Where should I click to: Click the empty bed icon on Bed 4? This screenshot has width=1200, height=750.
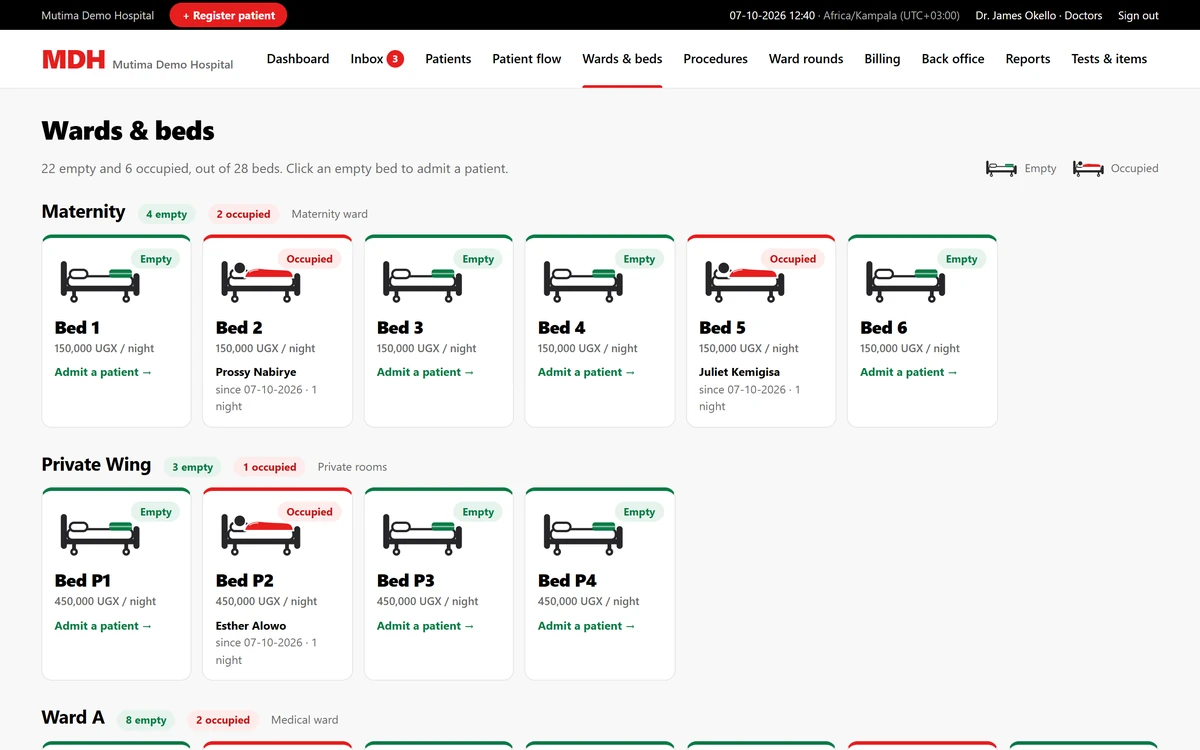click(x=583, y=282)
